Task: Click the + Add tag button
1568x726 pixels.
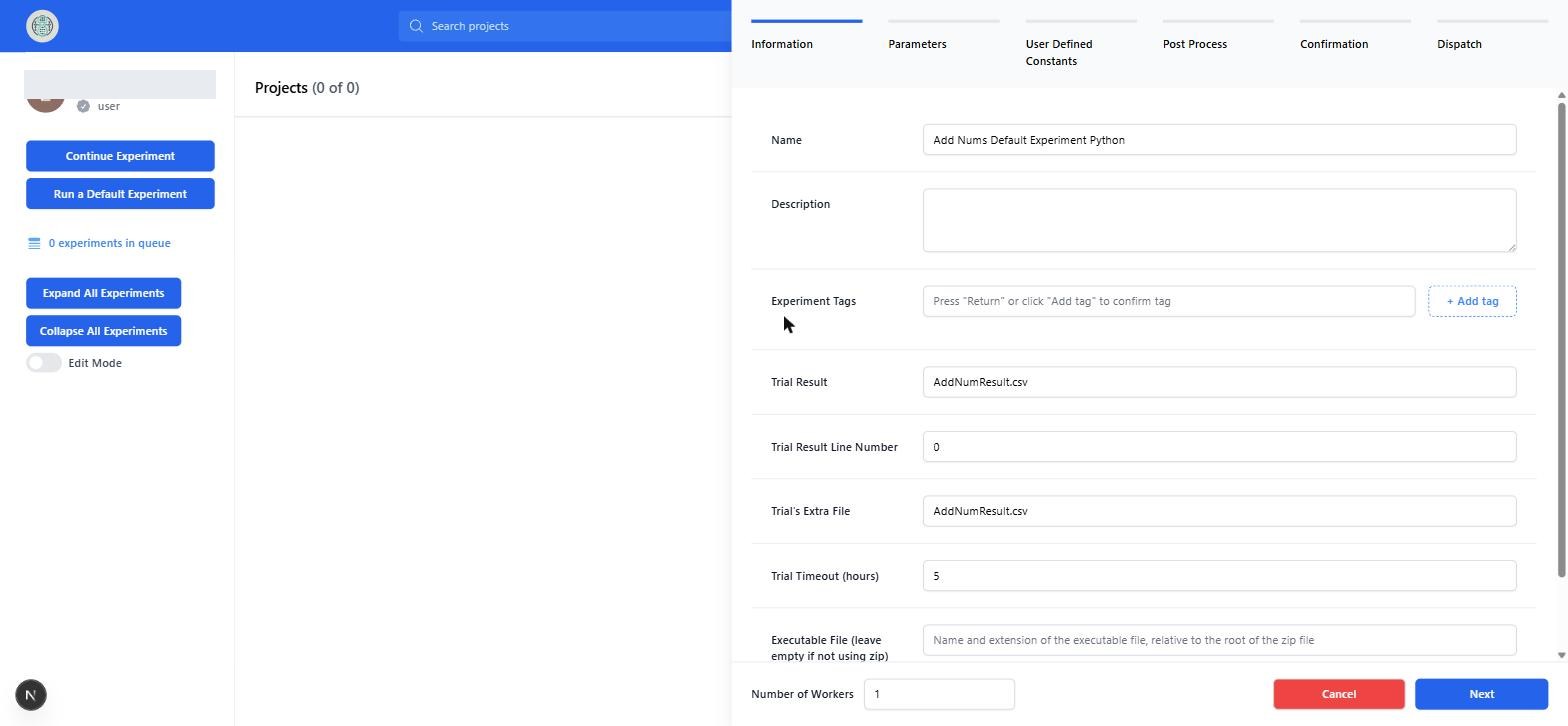Action: coord(1472,301)
